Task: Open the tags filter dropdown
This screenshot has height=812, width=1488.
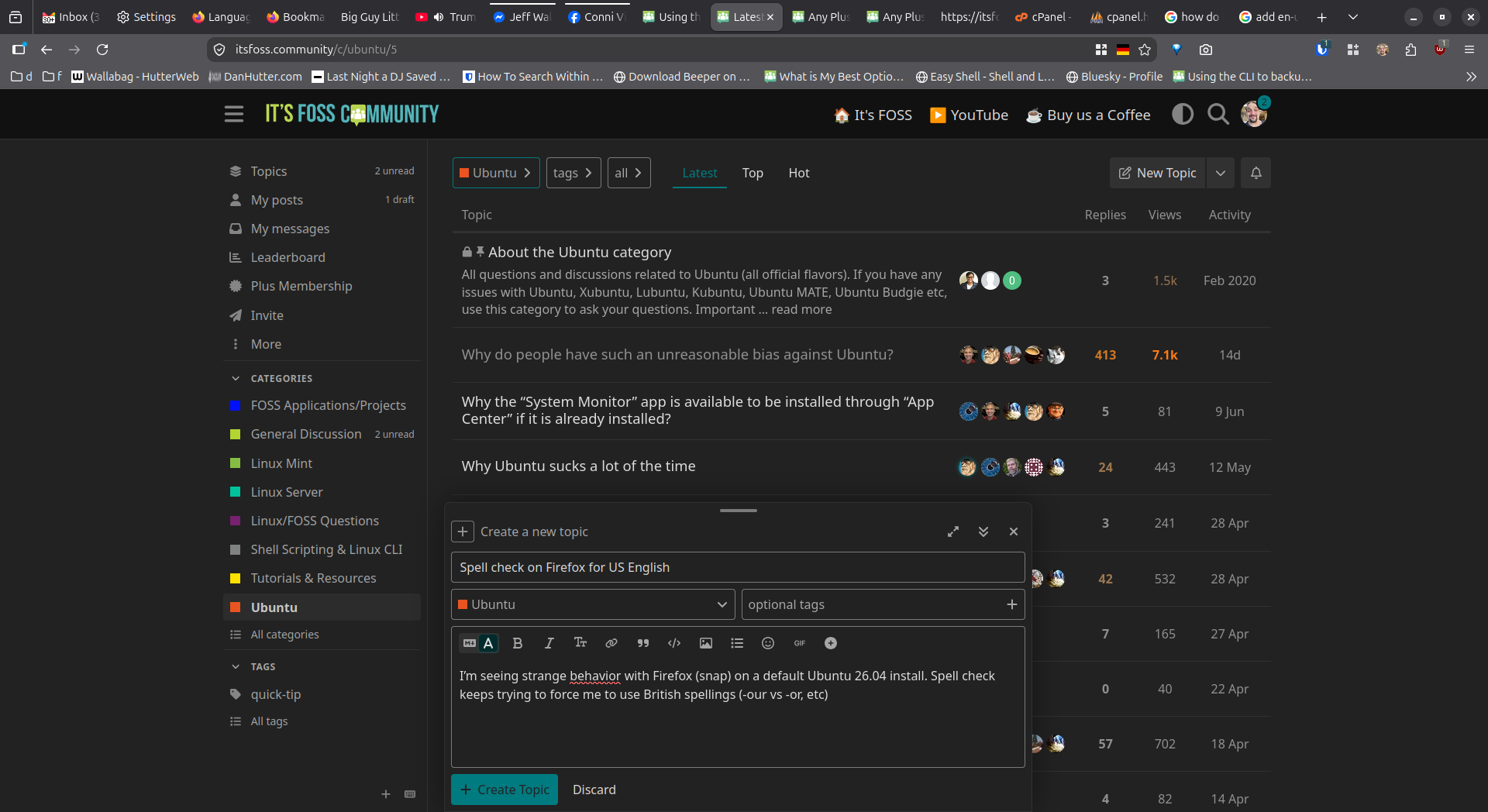Action: (573, 173)
